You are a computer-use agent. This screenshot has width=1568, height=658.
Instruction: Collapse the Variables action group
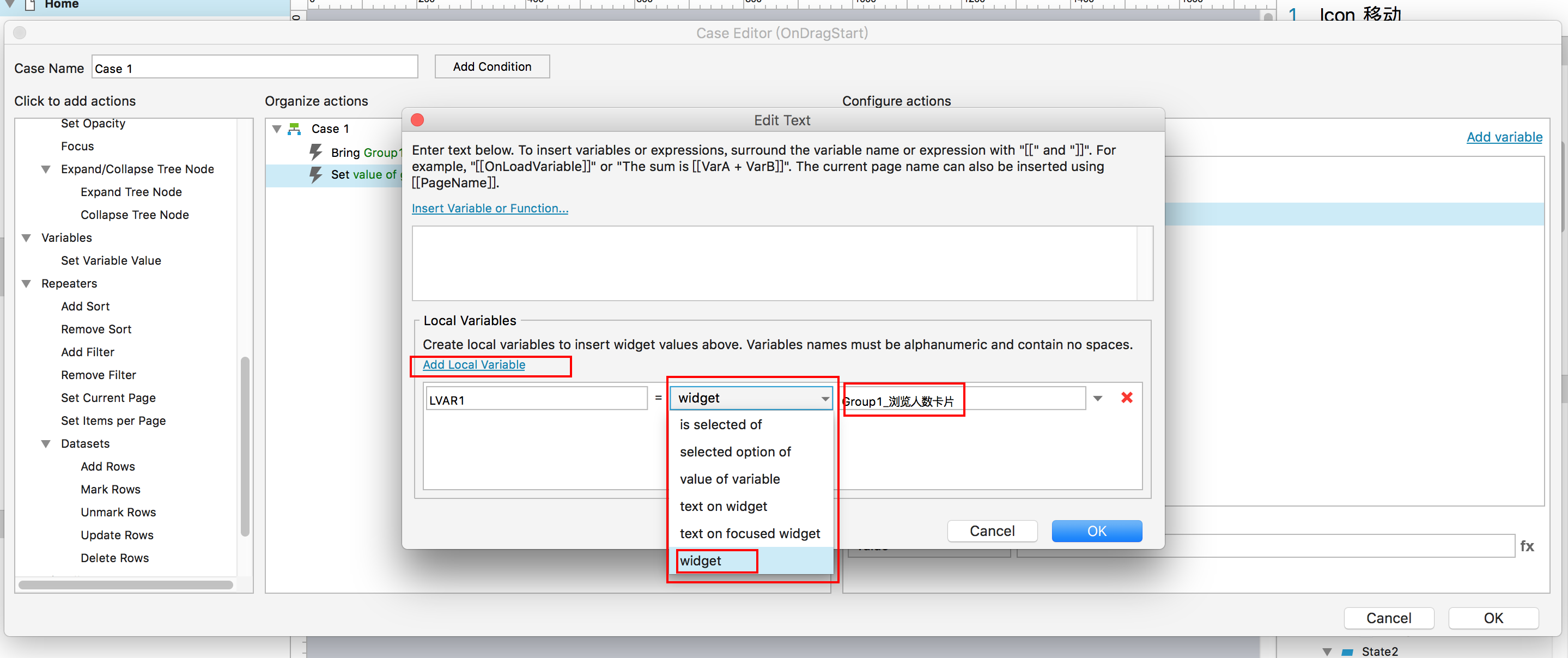coord(26,238)
